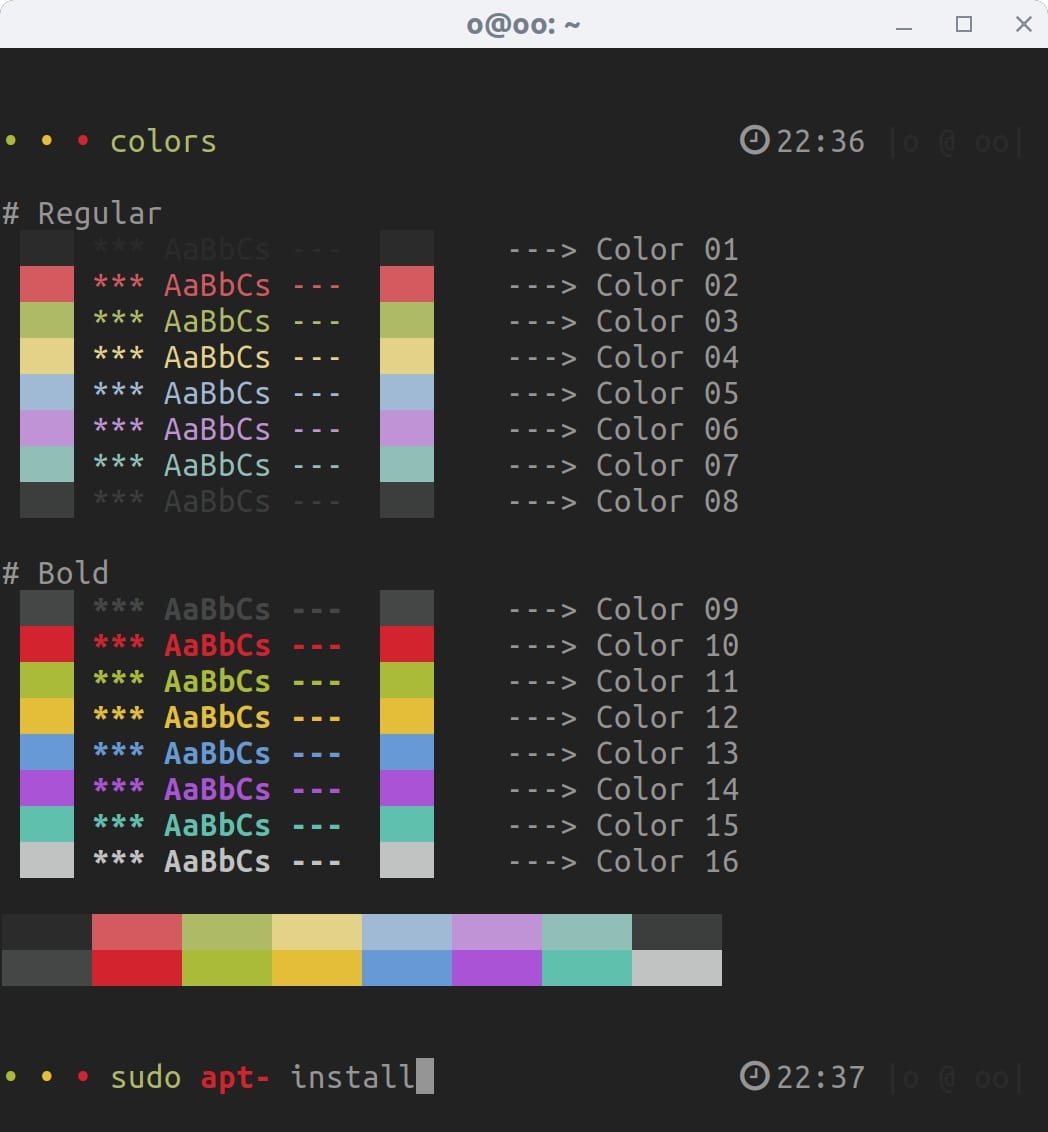This screenshot has width=1048, height=1132.
Task: Minimize the terminal window
Action: (x=905, y=24)
